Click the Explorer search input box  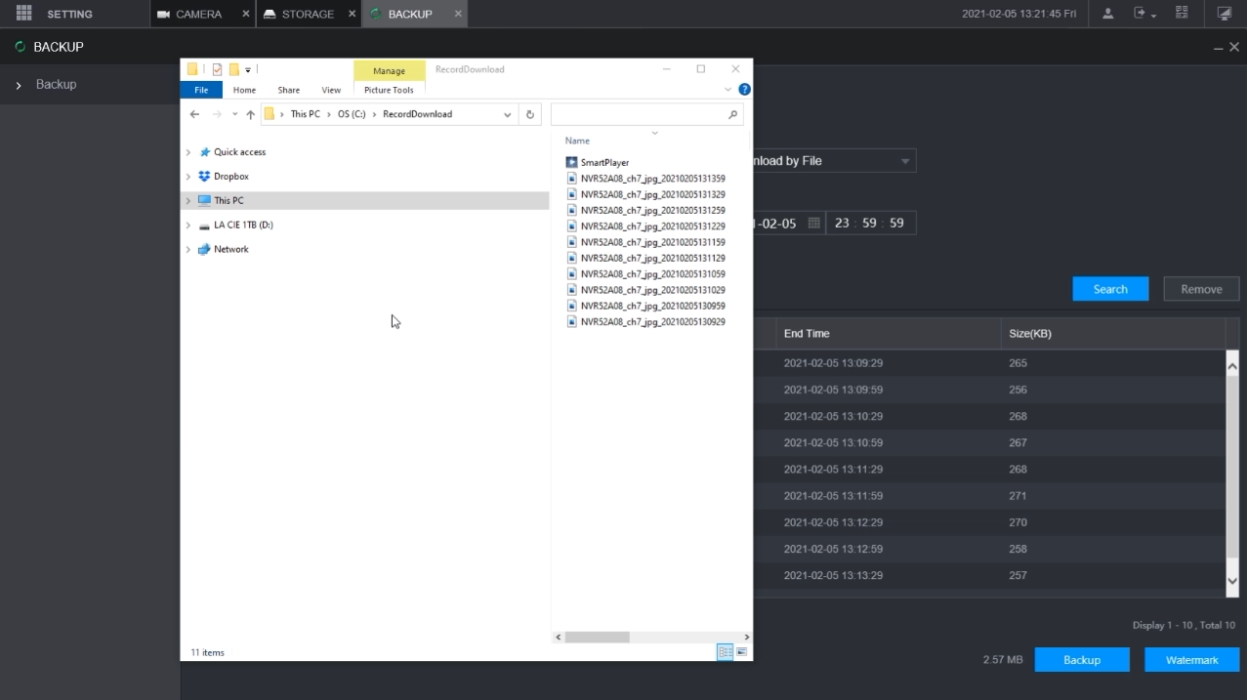(x=638, y=114)
